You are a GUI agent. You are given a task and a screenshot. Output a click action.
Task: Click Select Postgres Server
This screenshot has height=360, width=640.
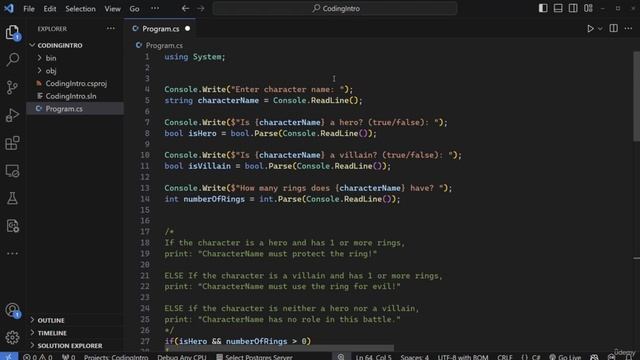(x=254, y=357)
